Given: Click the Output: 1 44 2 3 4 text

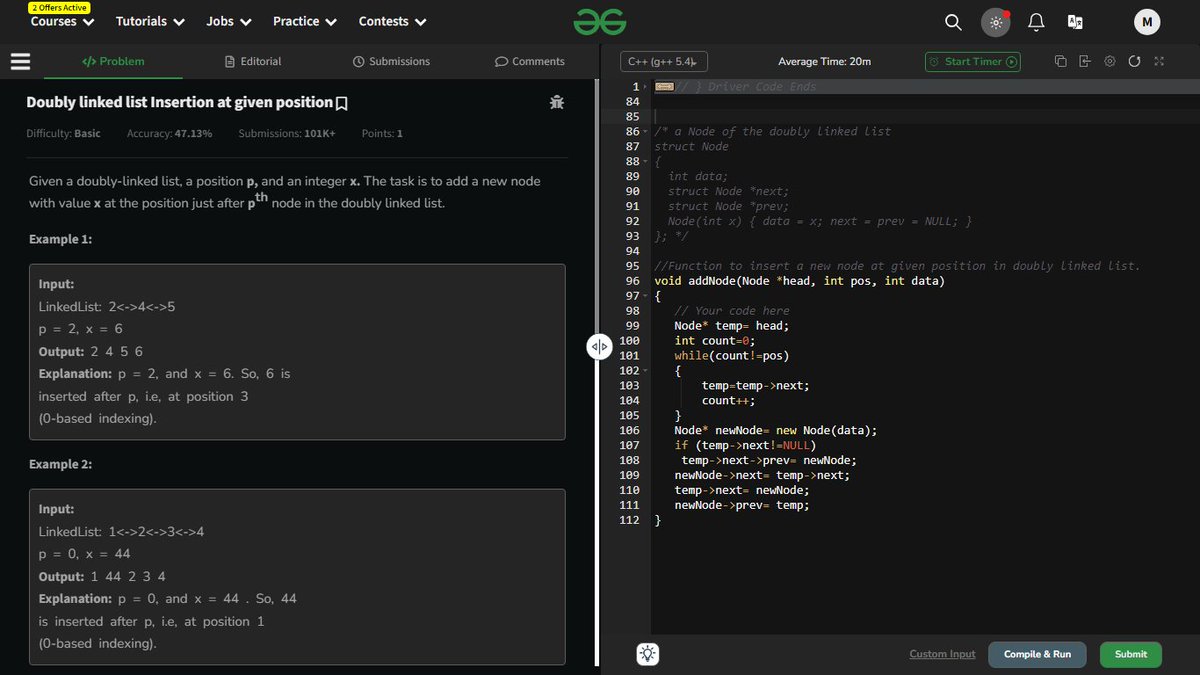Looking at the screenshot, I should point(102,577).
